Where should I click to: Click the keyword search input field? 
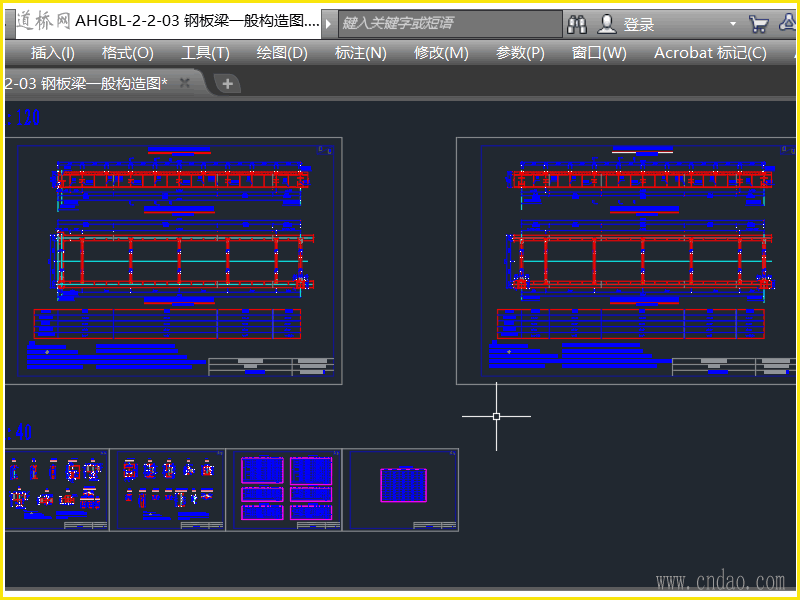click(450, 23)
